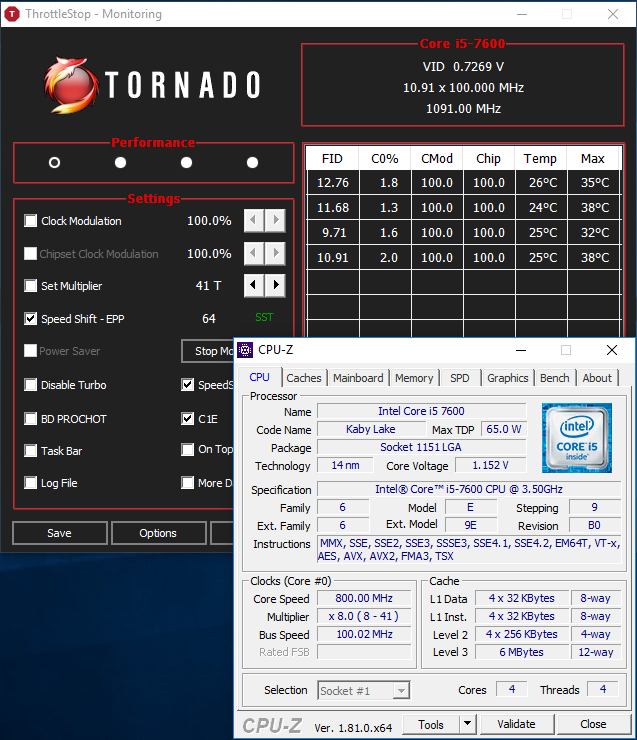Minimize the CPU-Z window
This screenshot has width=637, height=740.
521,350
